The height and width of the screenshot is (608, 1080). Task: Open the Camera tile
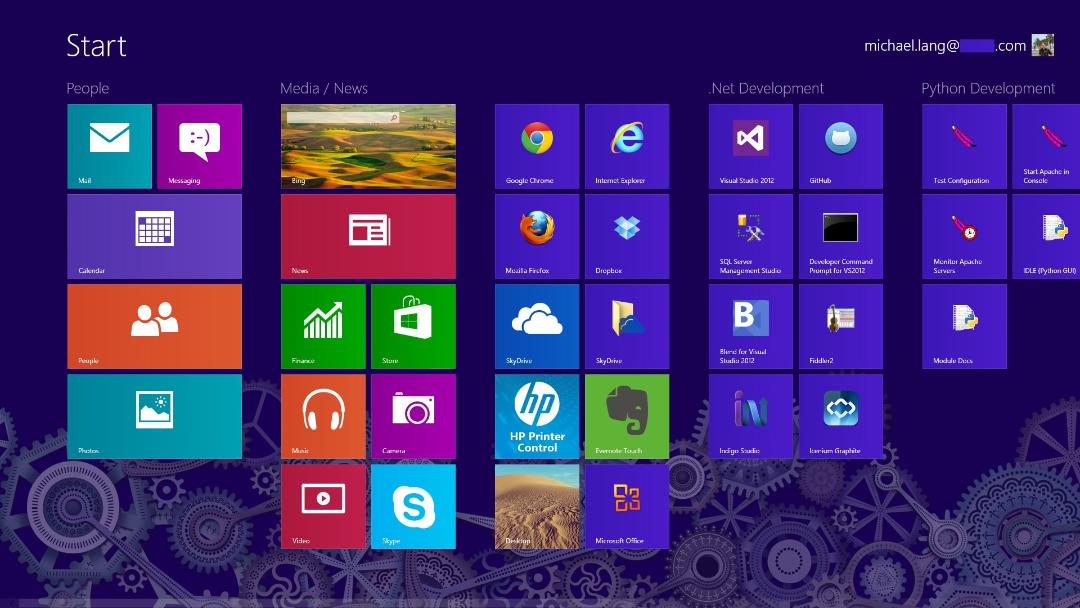click(x=413, y=417)
